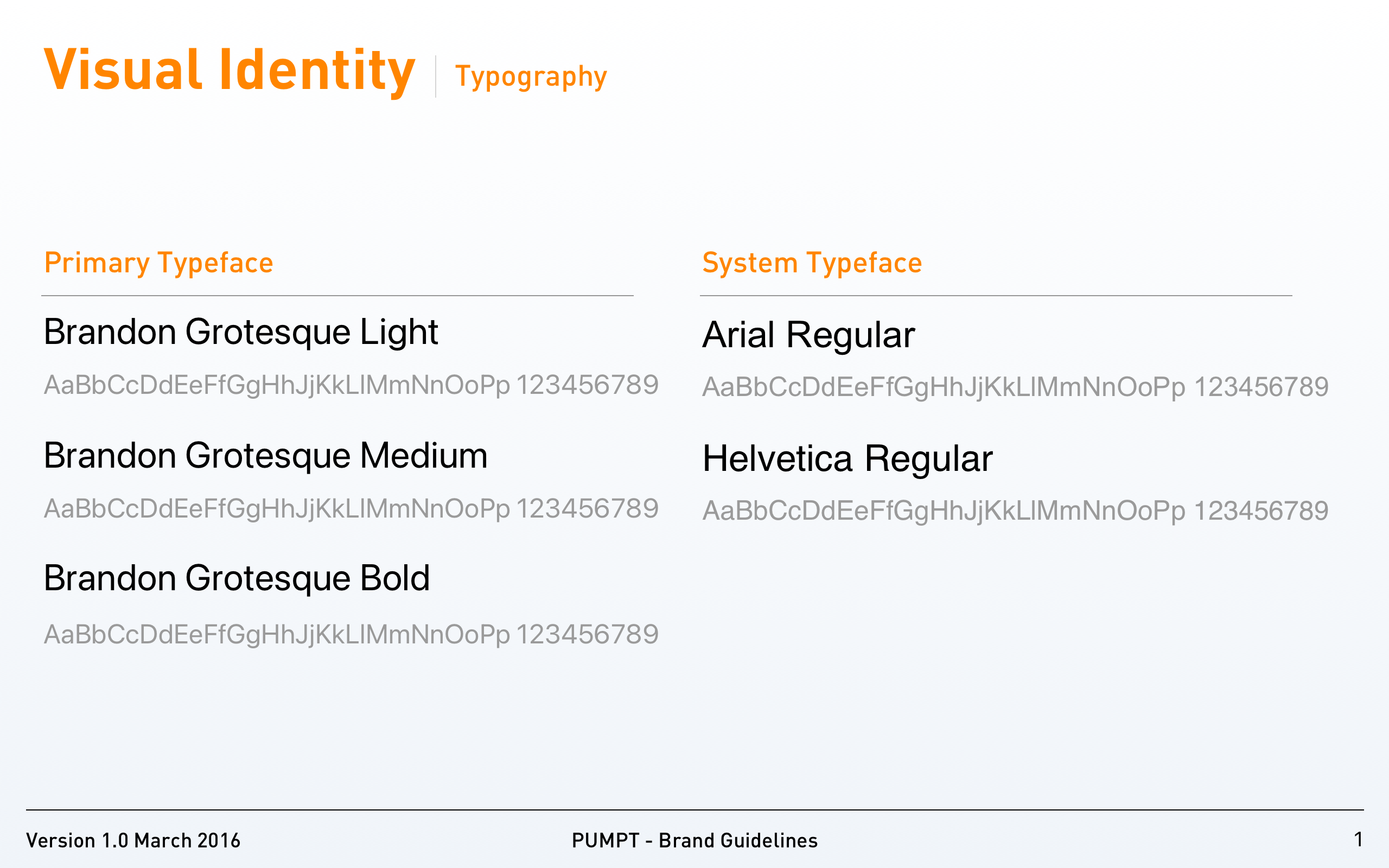The height and width of the screenshot is (868, 1389).
Task: Select the Brandon Grotesque Light label
Action: click(240, 333)
